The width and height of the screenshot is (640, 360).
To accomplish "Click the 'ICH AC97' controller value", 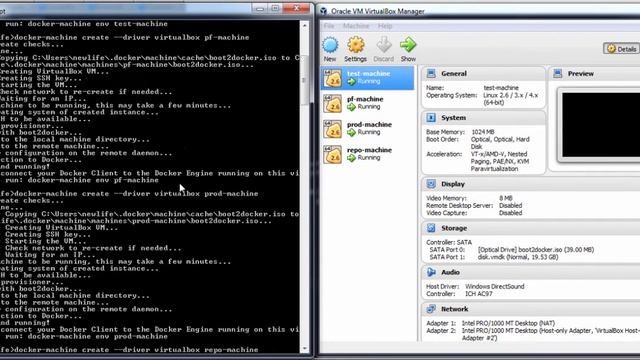I will [x=478, y=294].
